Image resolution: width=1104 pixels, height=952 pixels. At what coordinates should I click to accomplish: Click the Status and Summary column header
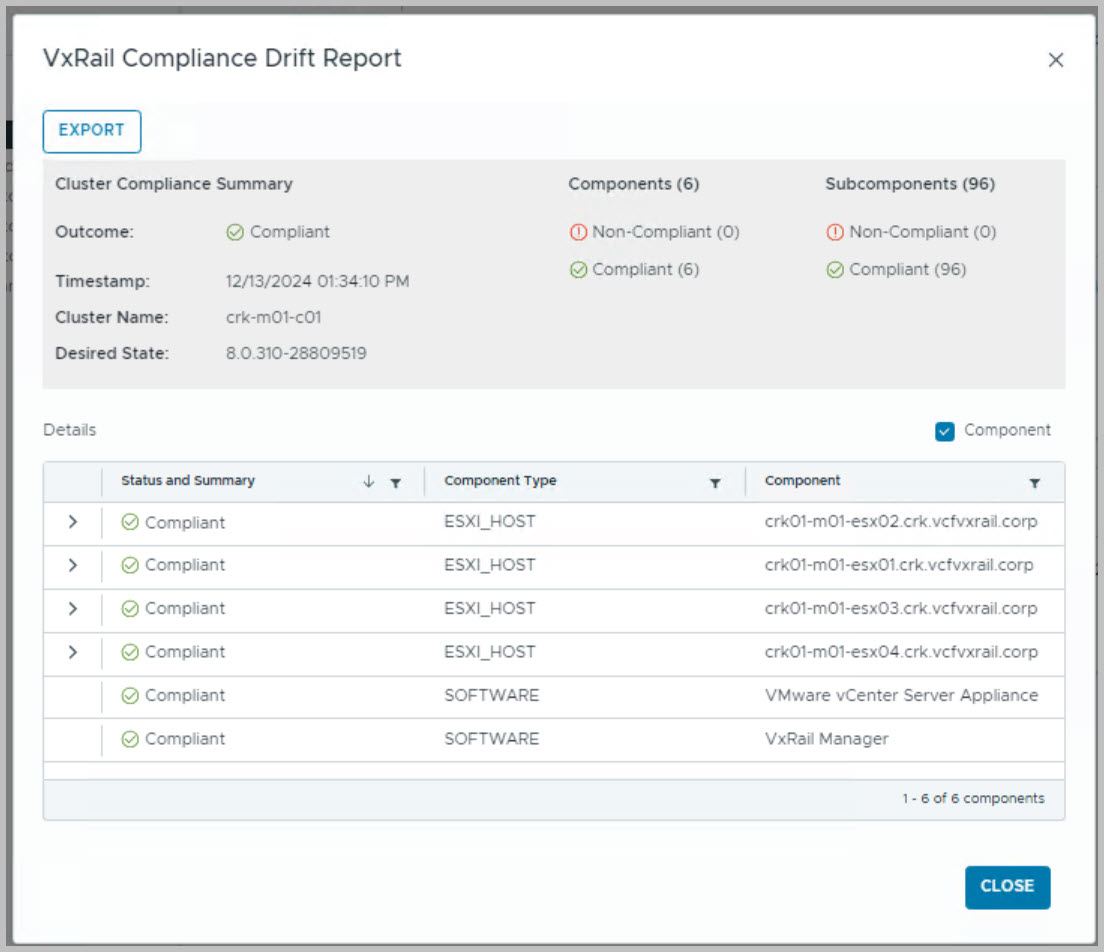188,481
